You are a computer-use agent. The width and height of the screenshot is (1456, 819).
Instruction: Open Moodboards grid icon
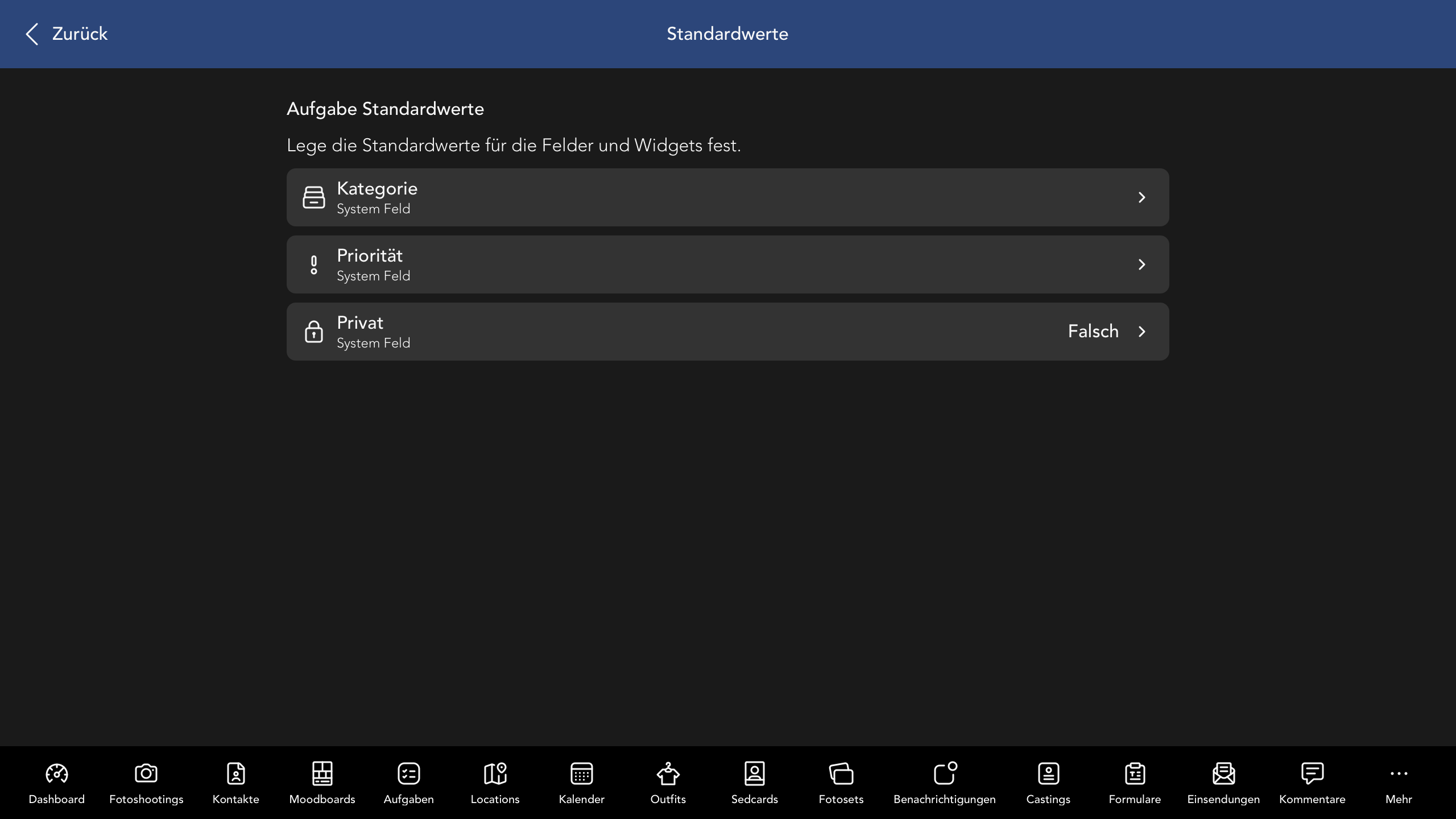click(322, 773)
